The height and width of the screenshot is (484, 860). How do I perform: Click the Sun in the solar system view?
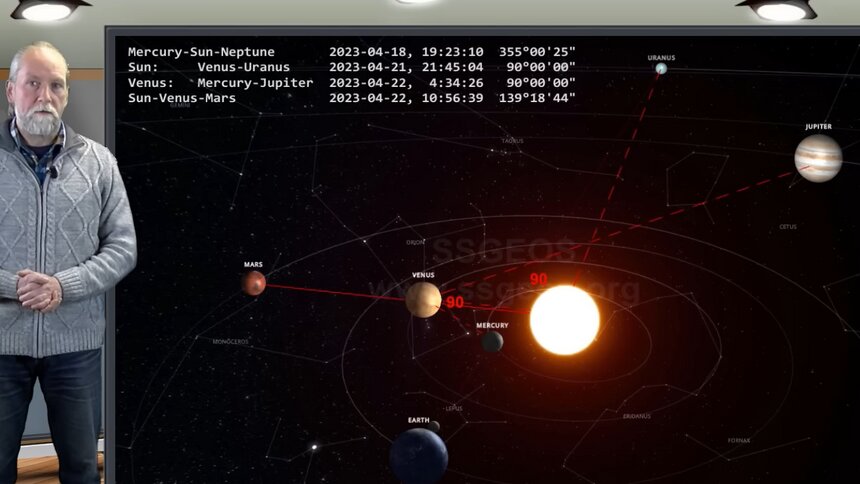[x=564, y=320]
